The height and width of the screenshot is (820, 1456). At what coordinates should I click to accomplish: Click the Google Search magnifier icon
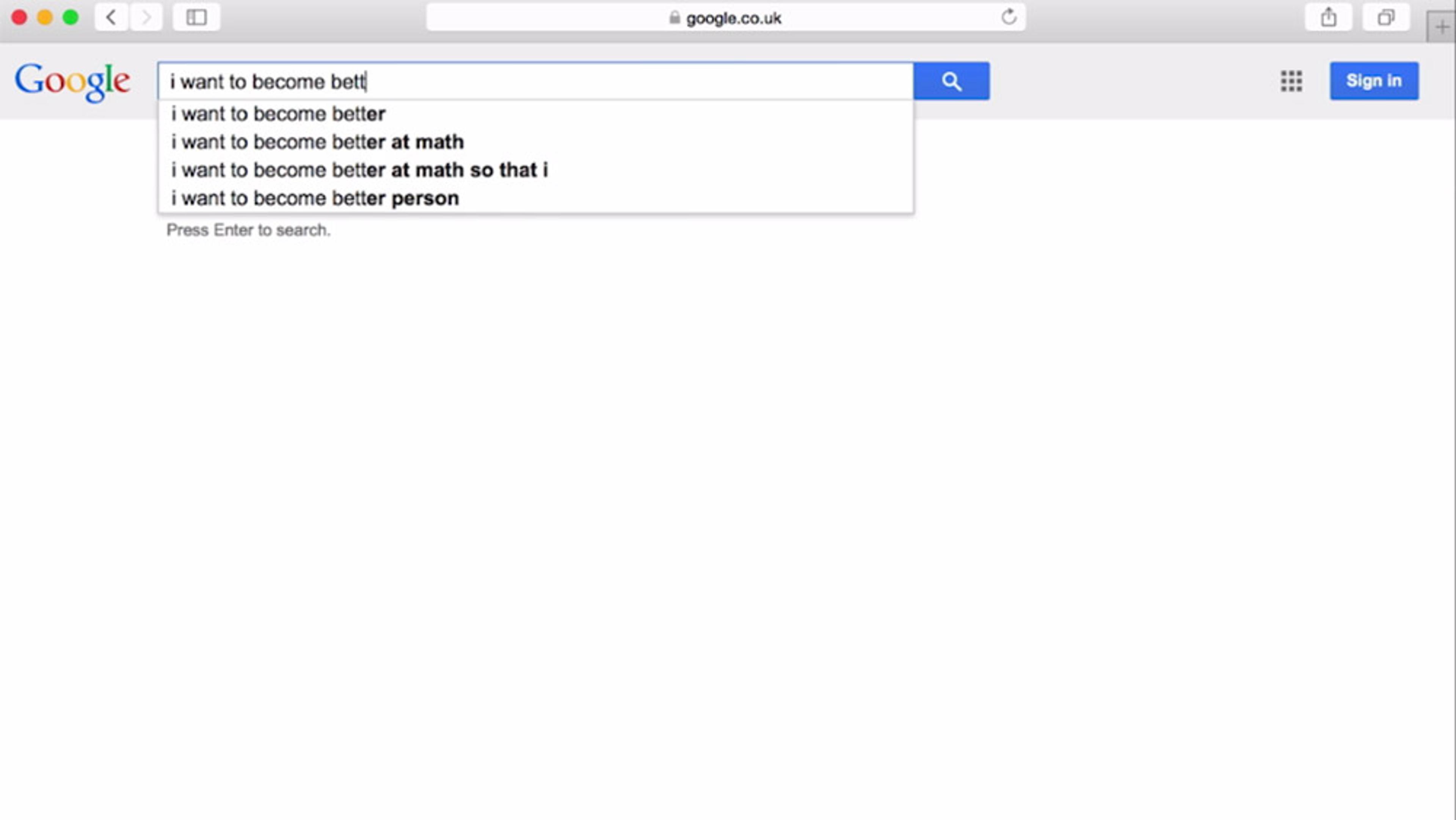(x=951, y=81)
